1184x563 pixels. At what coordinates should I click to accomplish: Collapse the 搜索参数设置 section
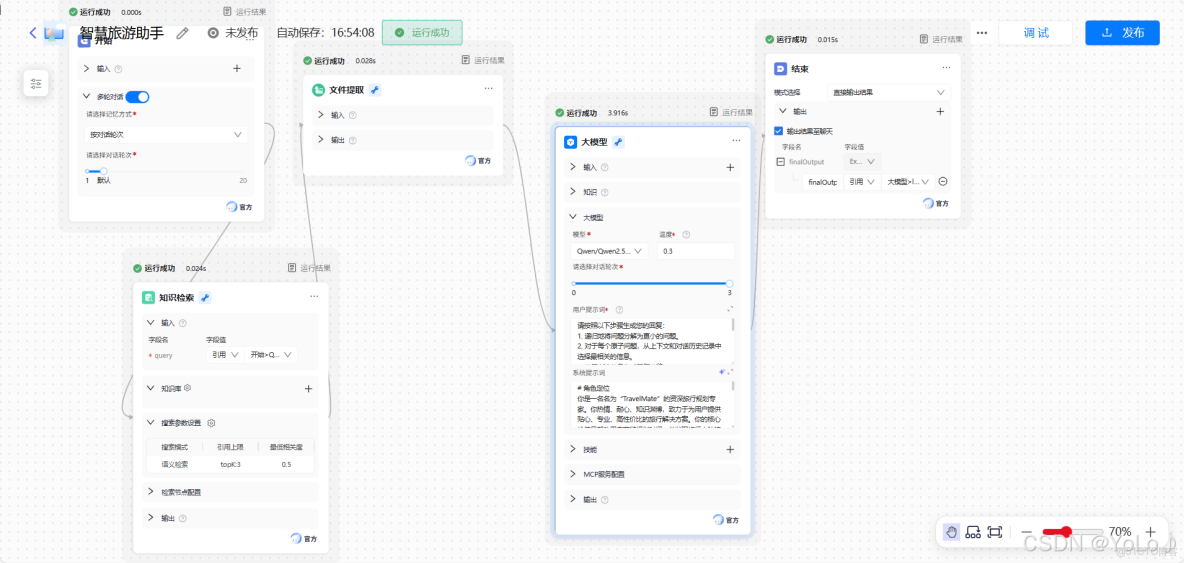(150, 423)
